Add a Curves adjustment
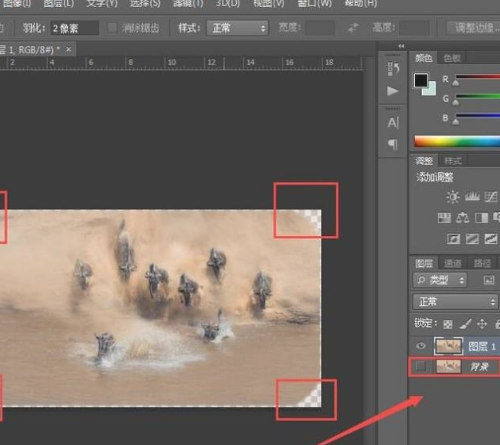The image size is (500, 445). [x=491, y=197]
